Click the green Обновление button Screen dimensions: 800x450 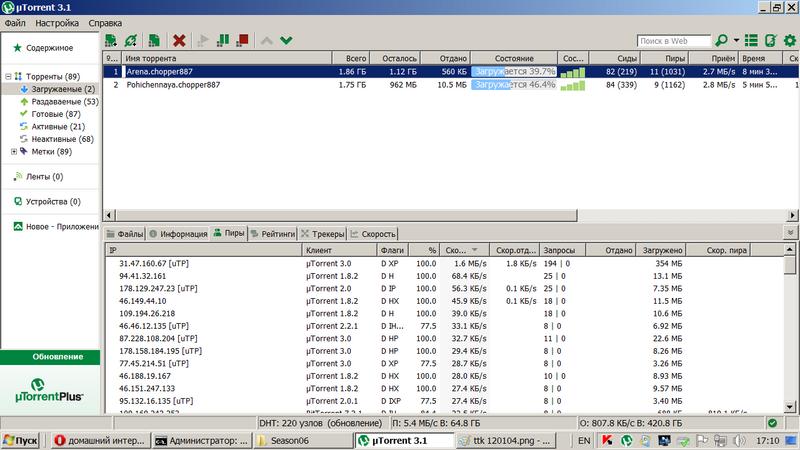(x=51, y=357)
